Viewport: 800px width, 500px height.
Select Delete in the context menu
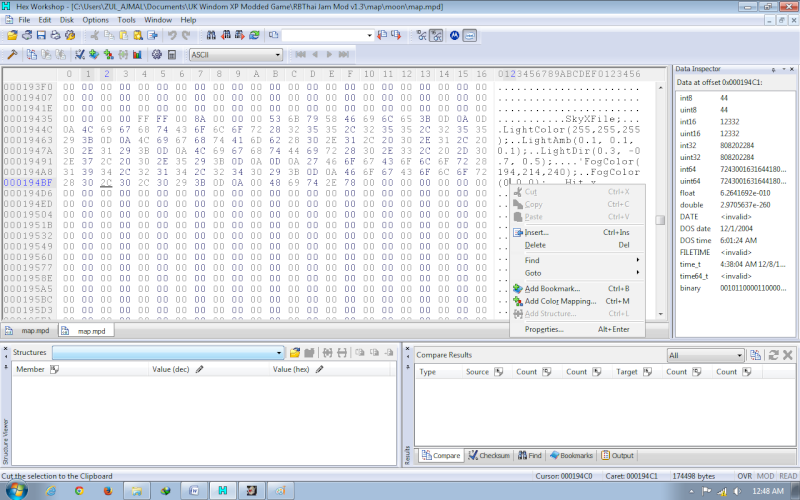coord(577,245)
